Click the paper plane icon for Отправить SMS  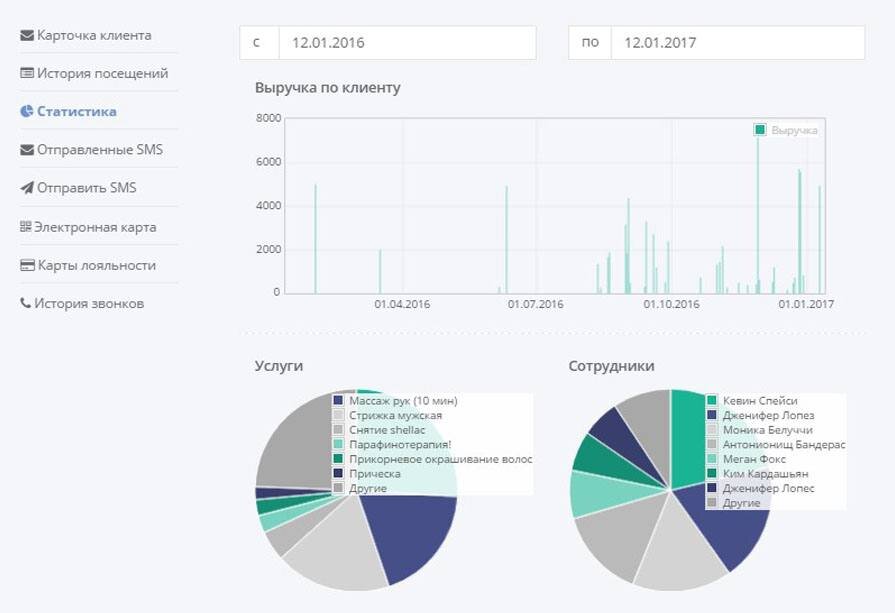pos(27,188)
